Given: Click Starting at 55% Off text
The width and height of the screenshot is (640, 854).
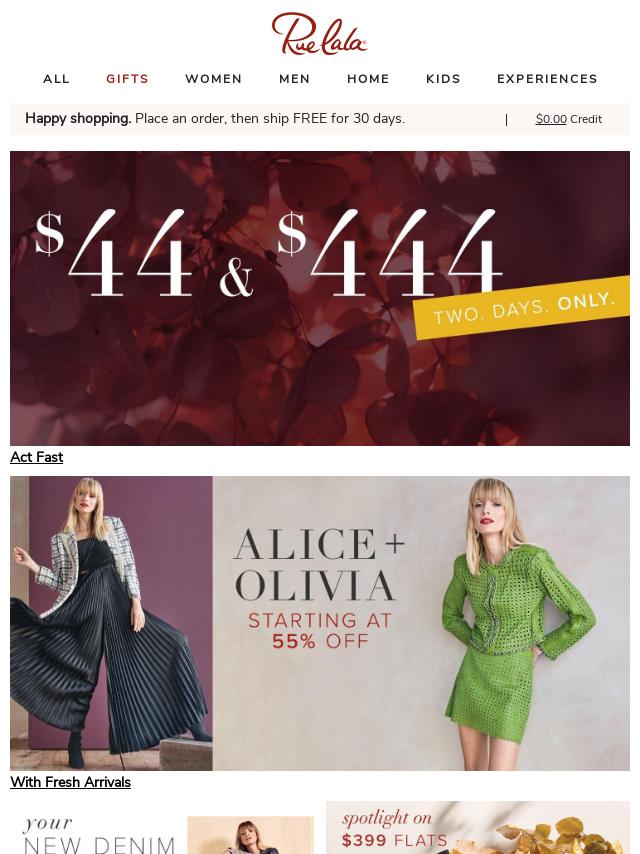Looking at the screenshot, I should coord(320,630).
